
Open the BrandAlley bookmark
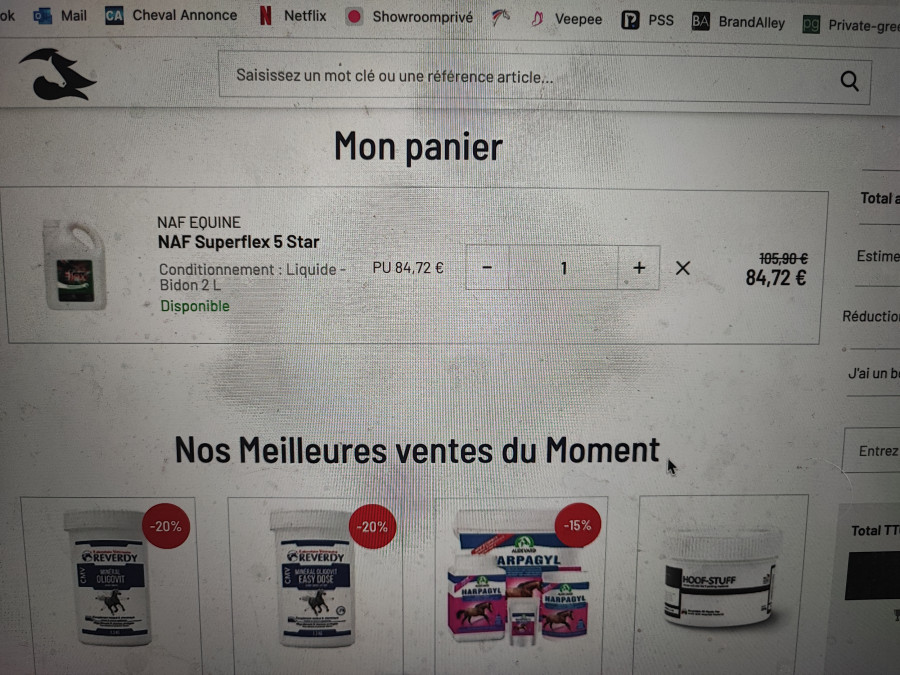pos(738,22)
